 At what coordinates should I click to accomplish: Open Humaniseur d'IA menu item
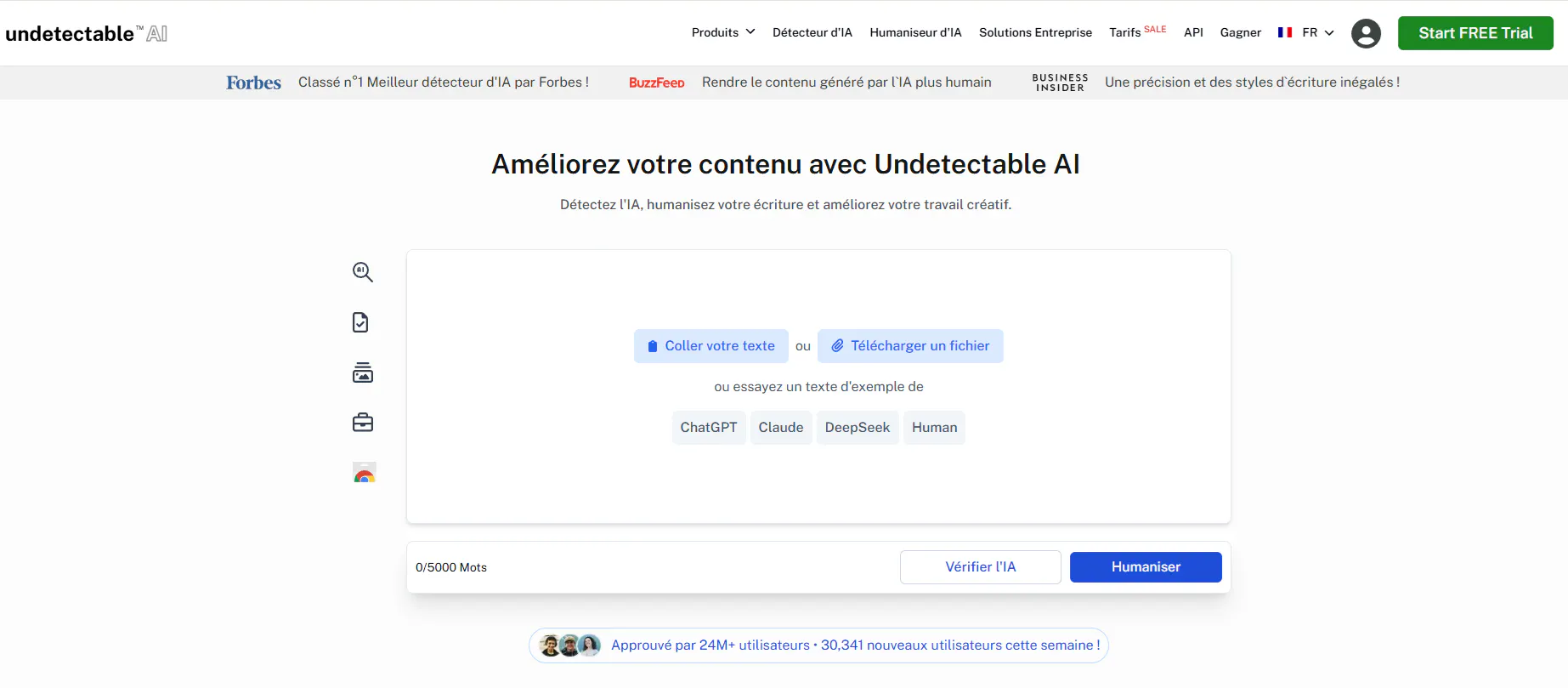[915, 32]
